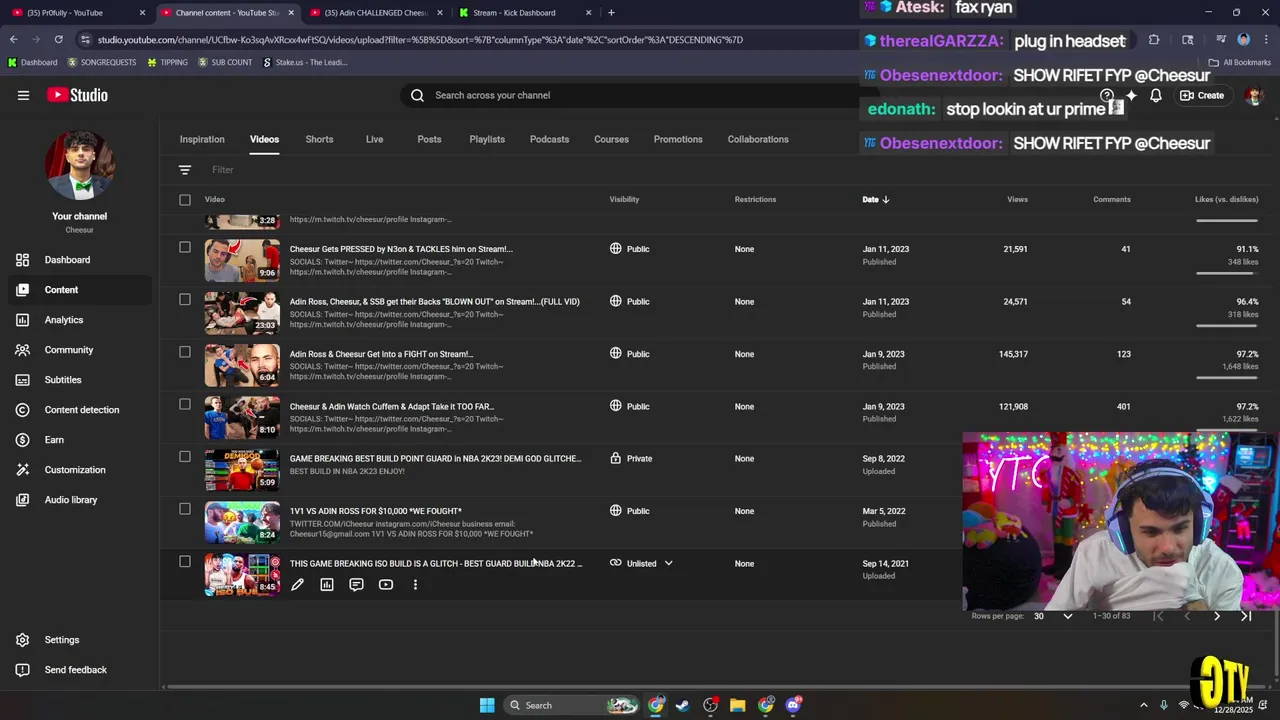Click the YouTube Studio logo

[x=77, y=95]
